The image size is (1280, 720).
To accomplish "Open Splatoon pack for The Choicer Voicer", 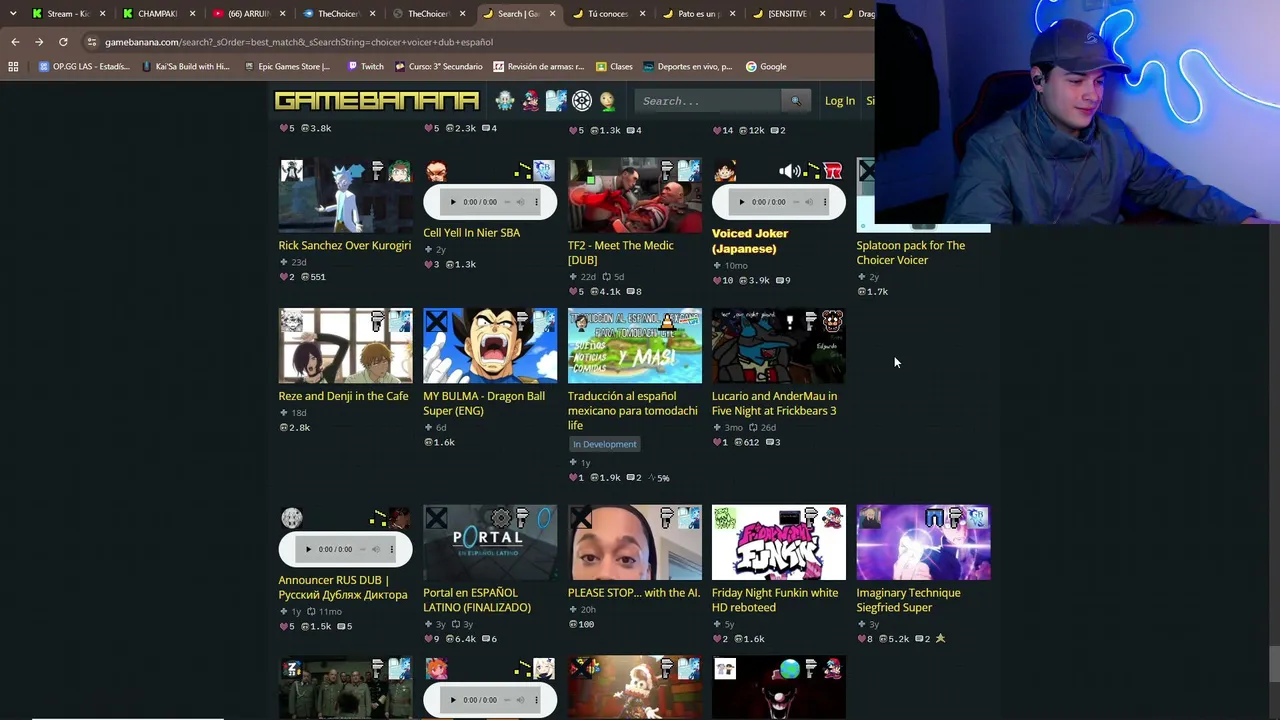I will click(x=911, y=253).
